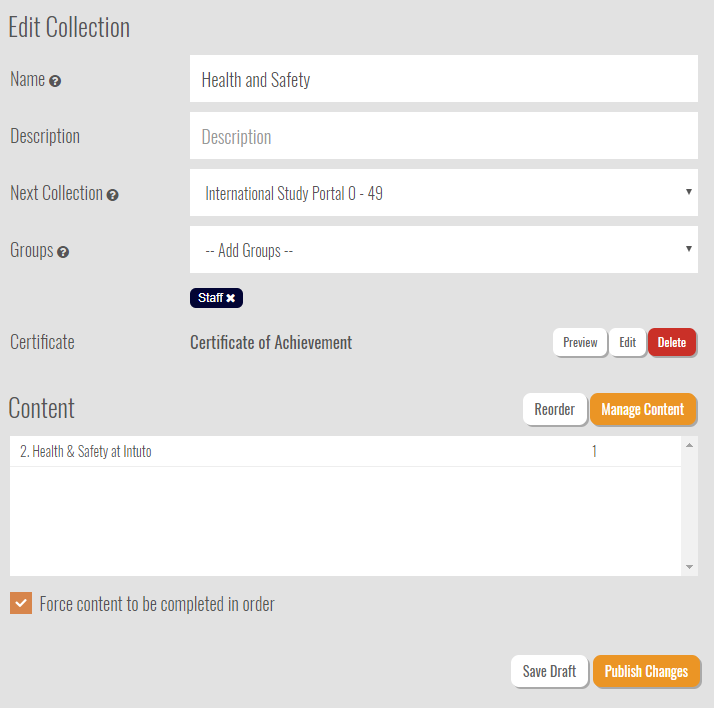Click into the Description input field

pyautogui.click(x=444, y=136)
